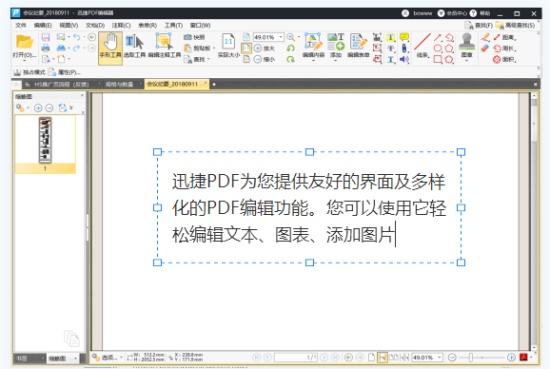Image resolution: width=550 pixels, height=369 pixels.
Task: Click the zoom slider in status bar
Action: (x=471, y=357)
